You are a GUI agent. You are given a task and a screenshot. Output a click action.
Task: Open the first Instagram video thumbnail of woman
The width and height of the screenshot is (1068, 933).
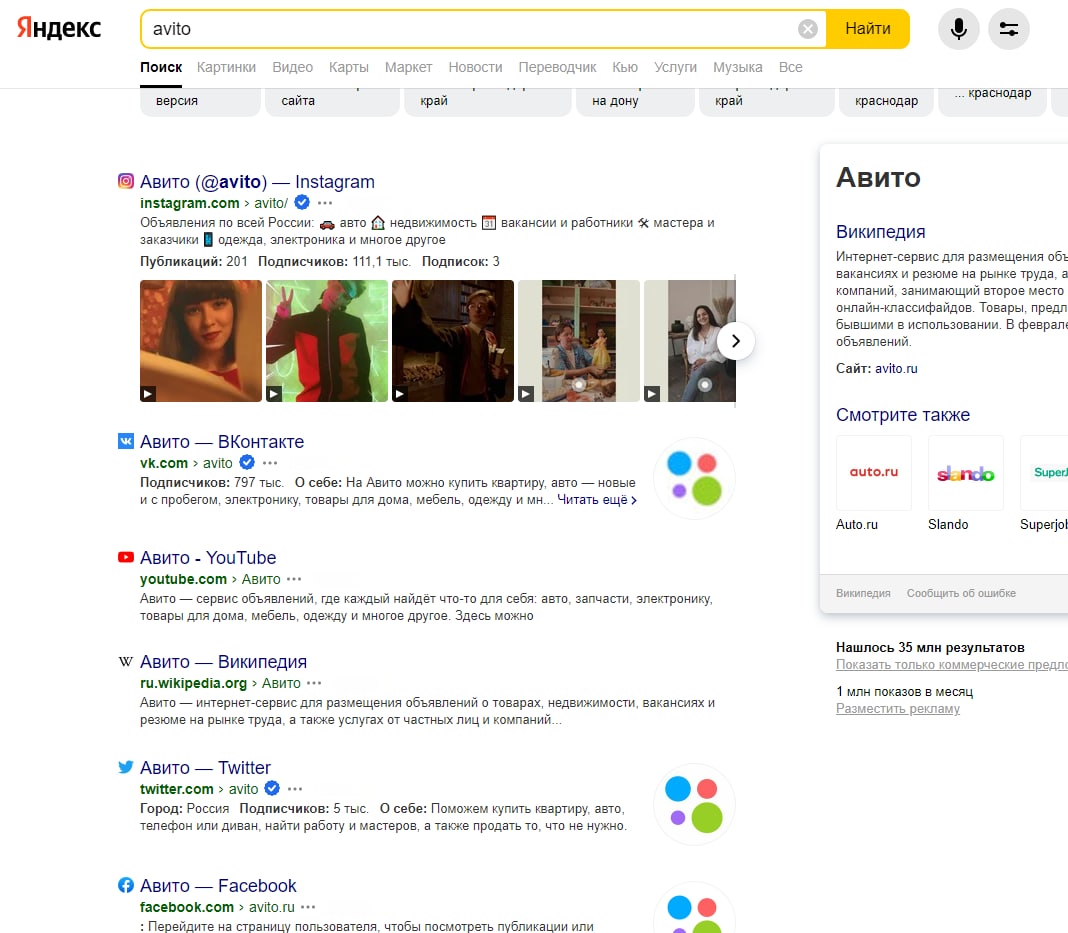pyautogui.click(x=201, y=341)
